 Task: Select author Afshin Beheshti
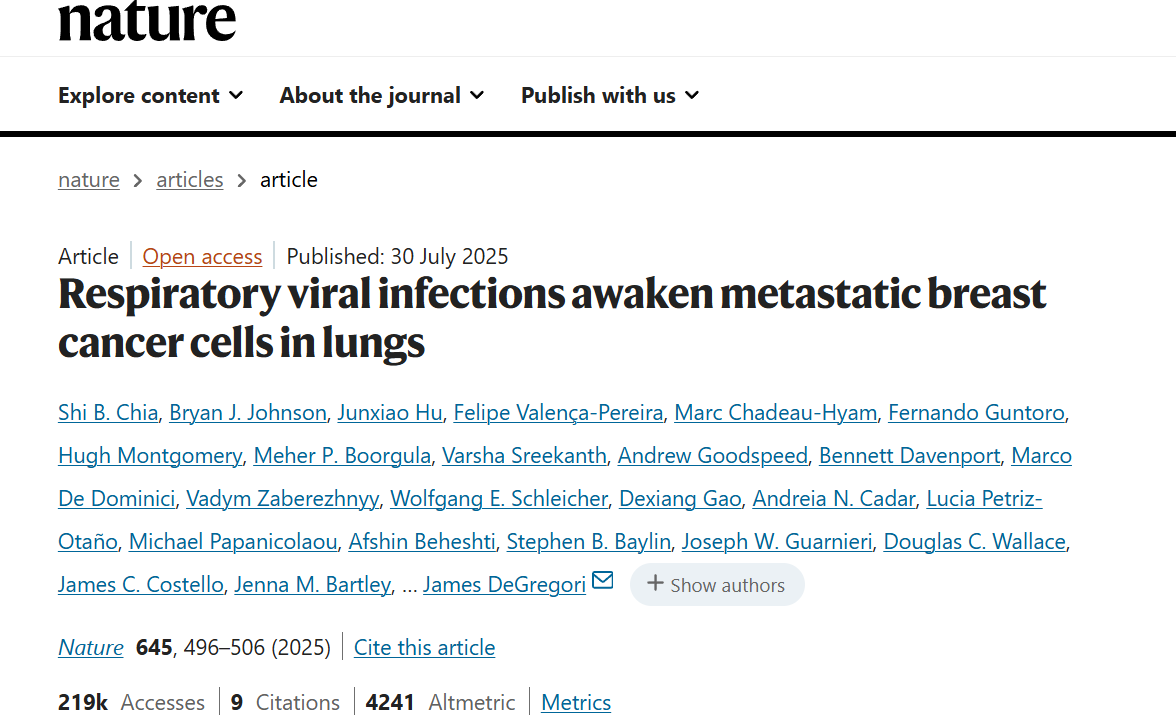421,542
